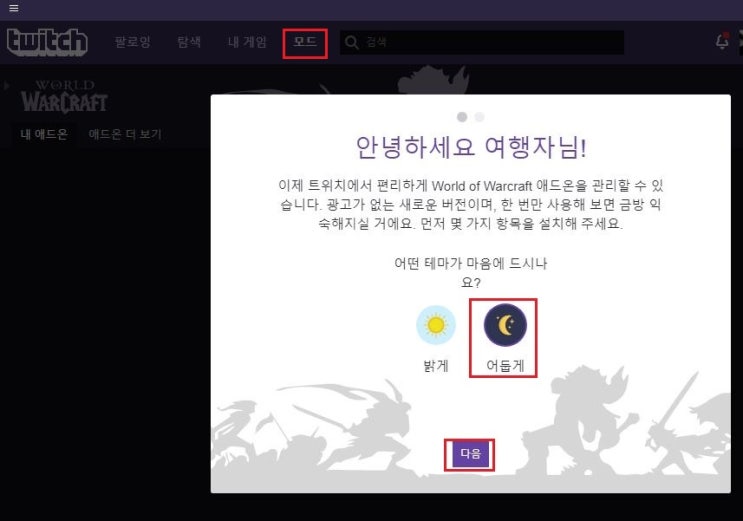Go to the 탐색 section
Viewport: 743px width, 521px height.
coord(189,42)
